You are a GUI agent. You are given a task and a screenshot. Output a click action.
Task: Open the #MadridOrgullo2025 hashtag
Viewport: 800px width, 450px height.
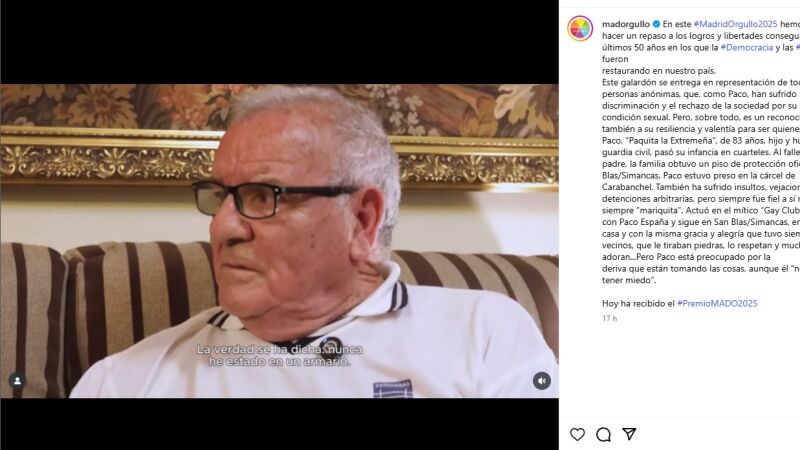[x=735, y=24]
